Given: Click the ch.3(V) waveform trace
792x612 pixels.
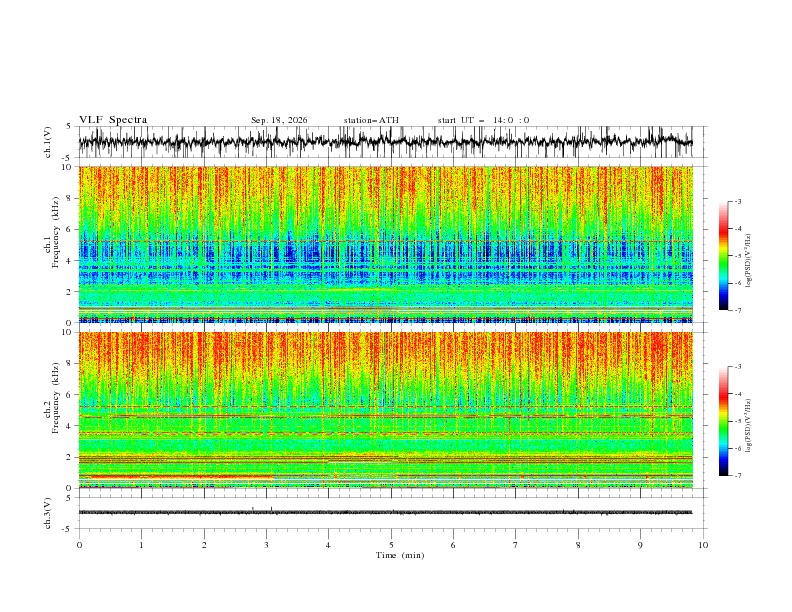Looking at the screenshot, I should click(385, 513).
